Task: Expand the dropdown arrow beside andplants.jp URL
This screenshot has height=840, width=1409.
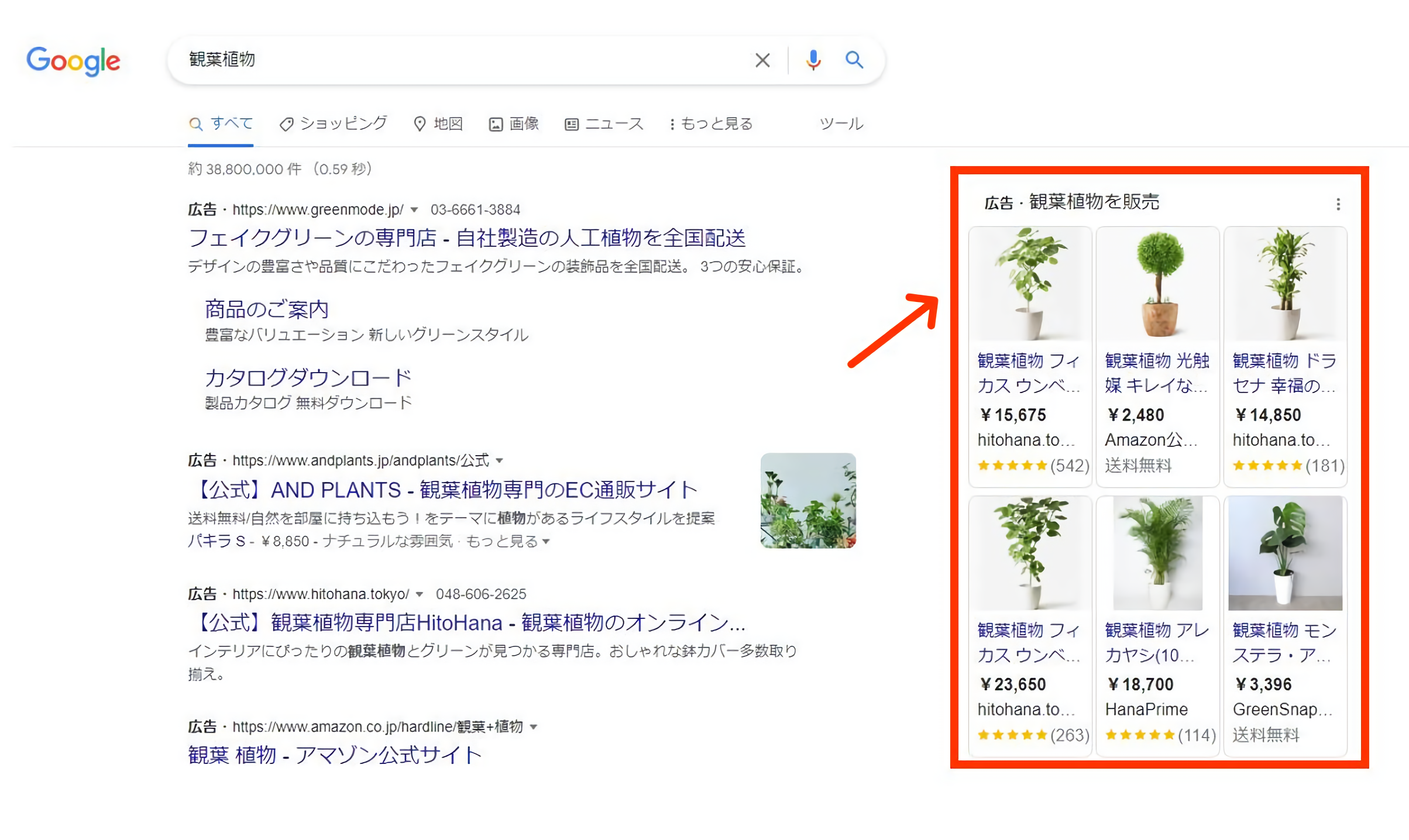Action: pyautogui.click(x=499, y=460)
